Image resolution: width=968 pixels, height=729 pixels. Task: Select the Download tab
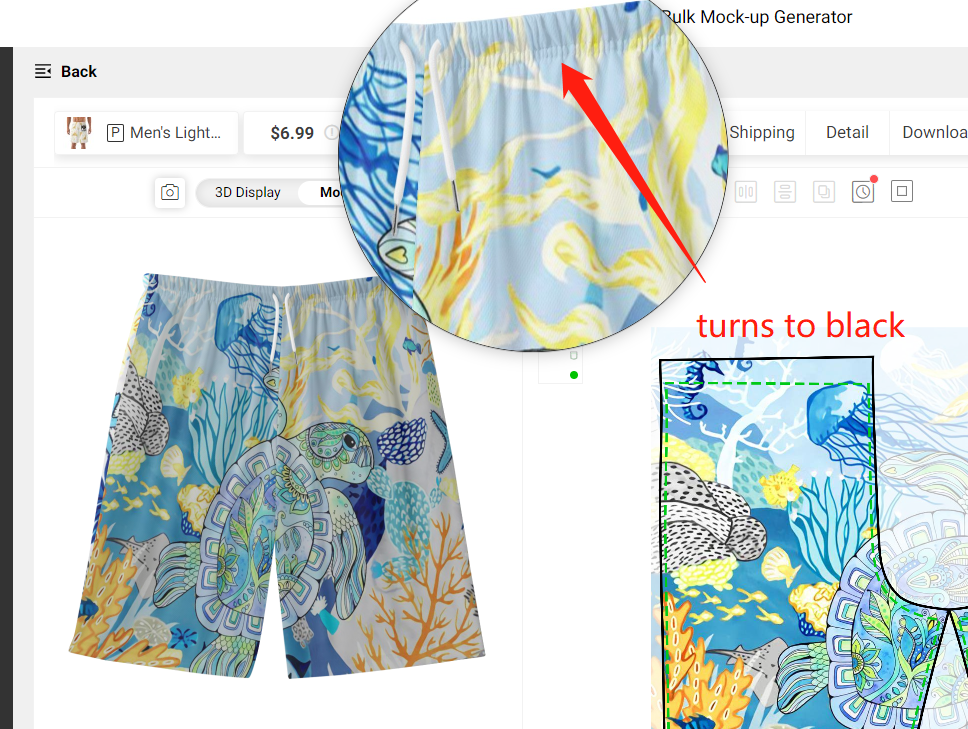tap(933, 132)
